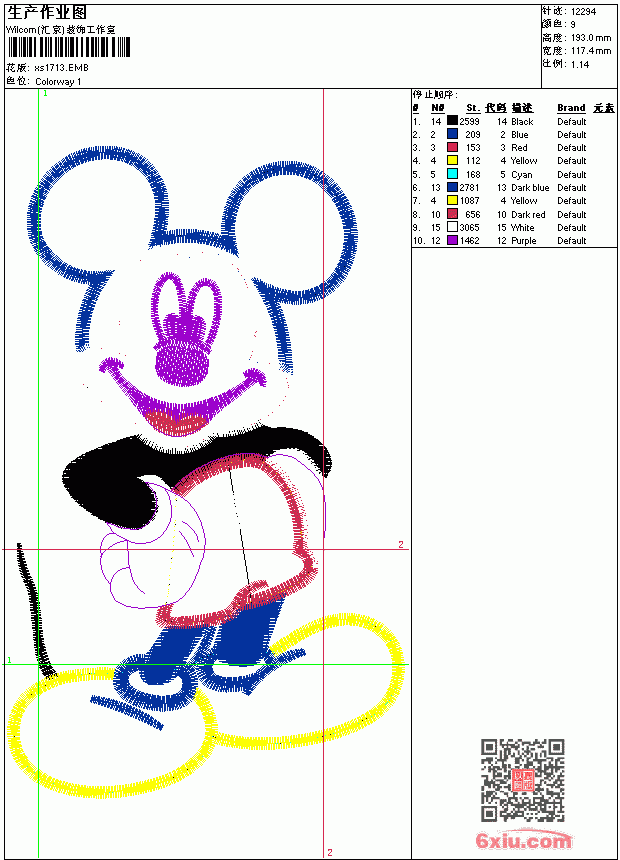Choose the Cyan color swatch
620x860 pixels.
[452, 174]
